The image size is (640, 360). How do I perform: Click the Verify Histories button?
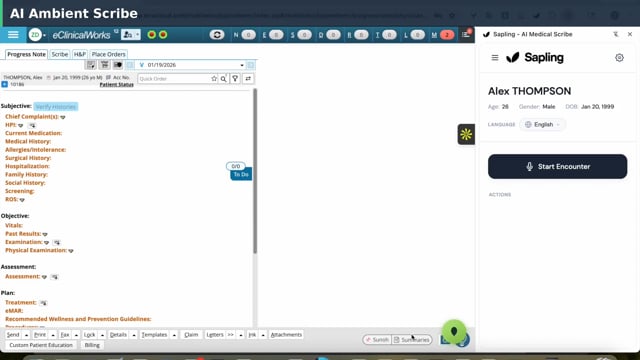(56, 107)
